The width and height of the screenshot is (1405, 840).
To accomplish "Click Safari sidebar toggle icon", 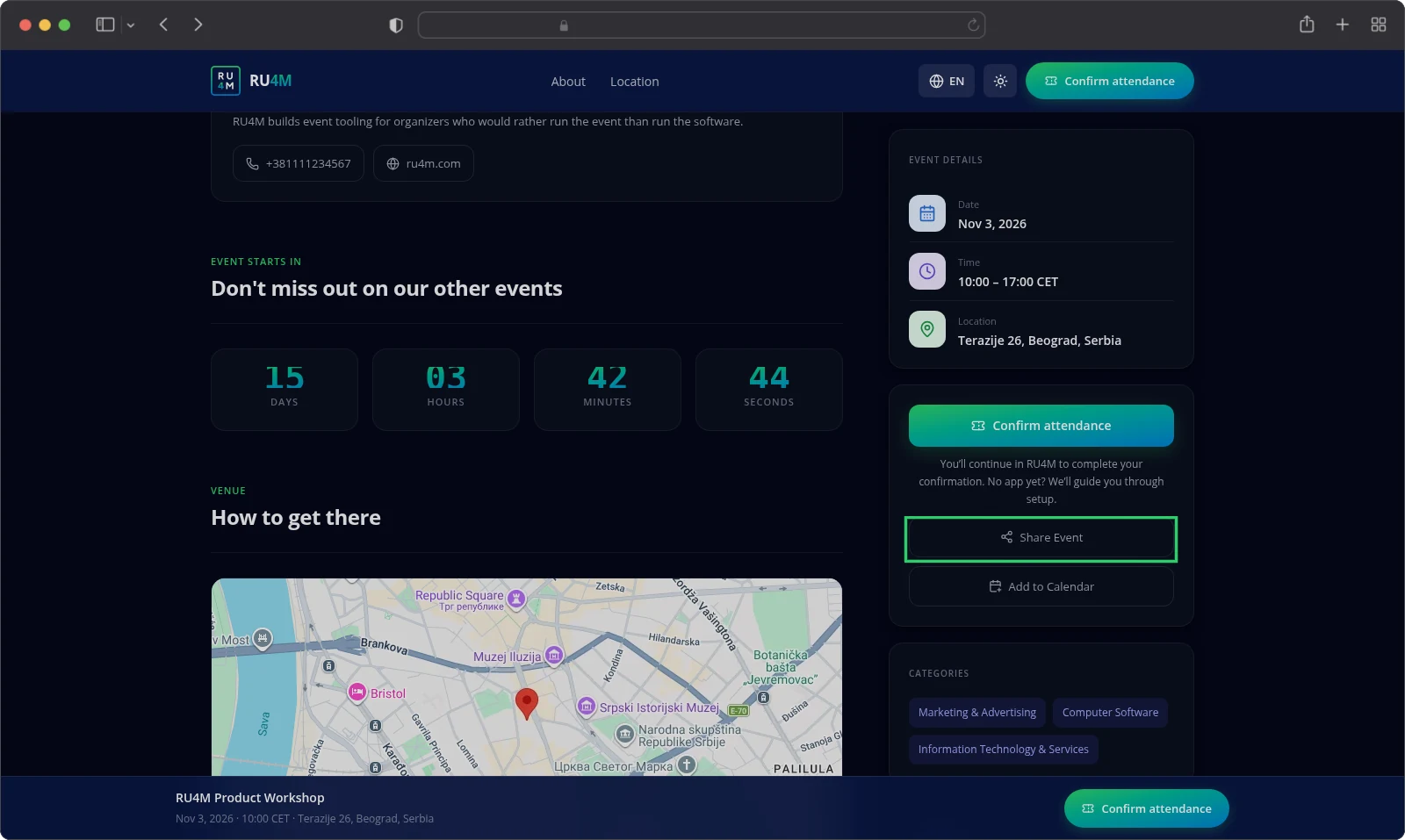I will click(105, 25).
